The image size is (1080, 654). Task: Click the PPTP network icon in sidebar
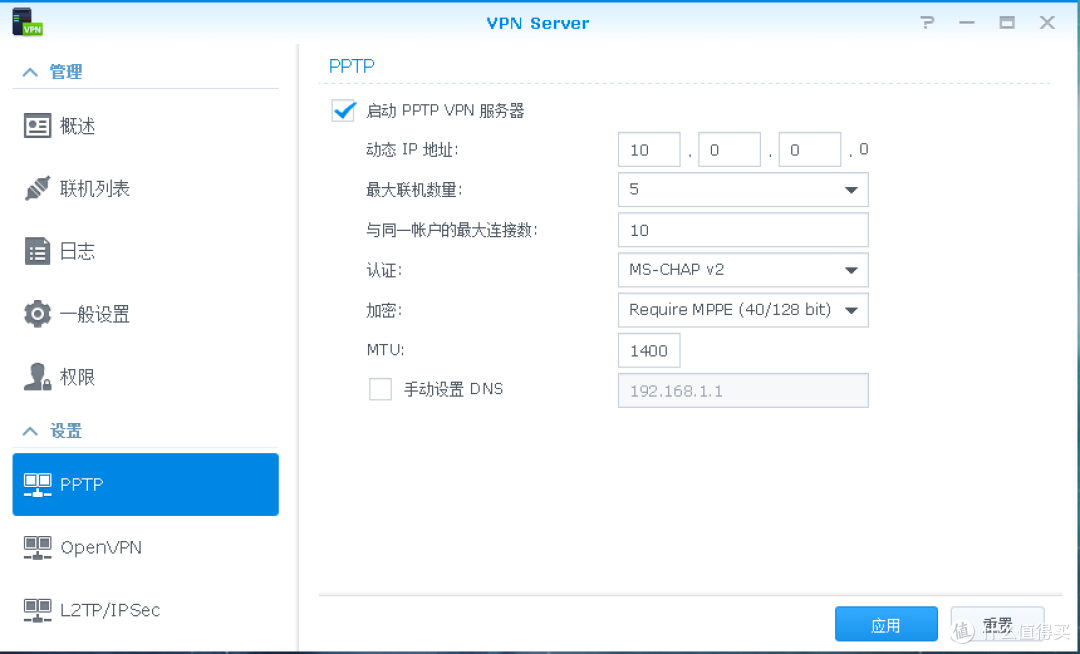[x=37, y=485]
